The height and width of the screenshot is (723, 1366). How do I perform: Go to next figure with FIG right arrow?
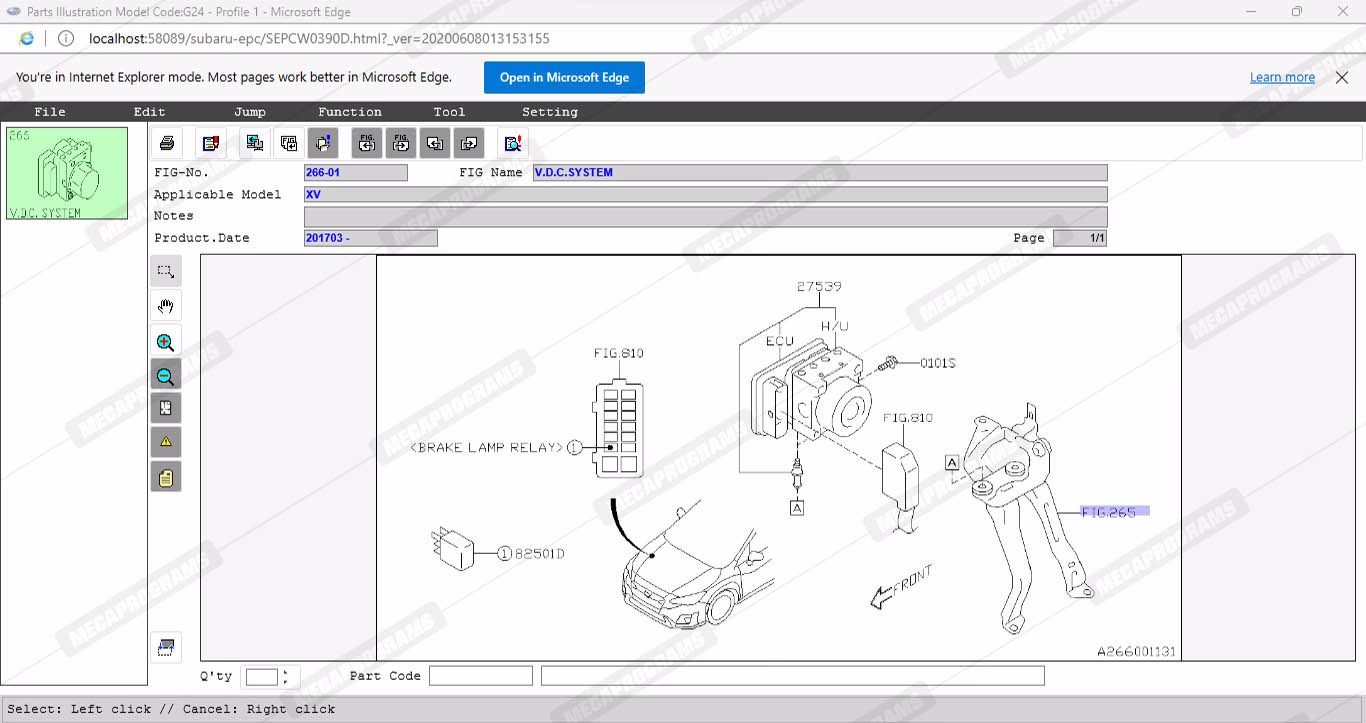click(x=401, y=143)
